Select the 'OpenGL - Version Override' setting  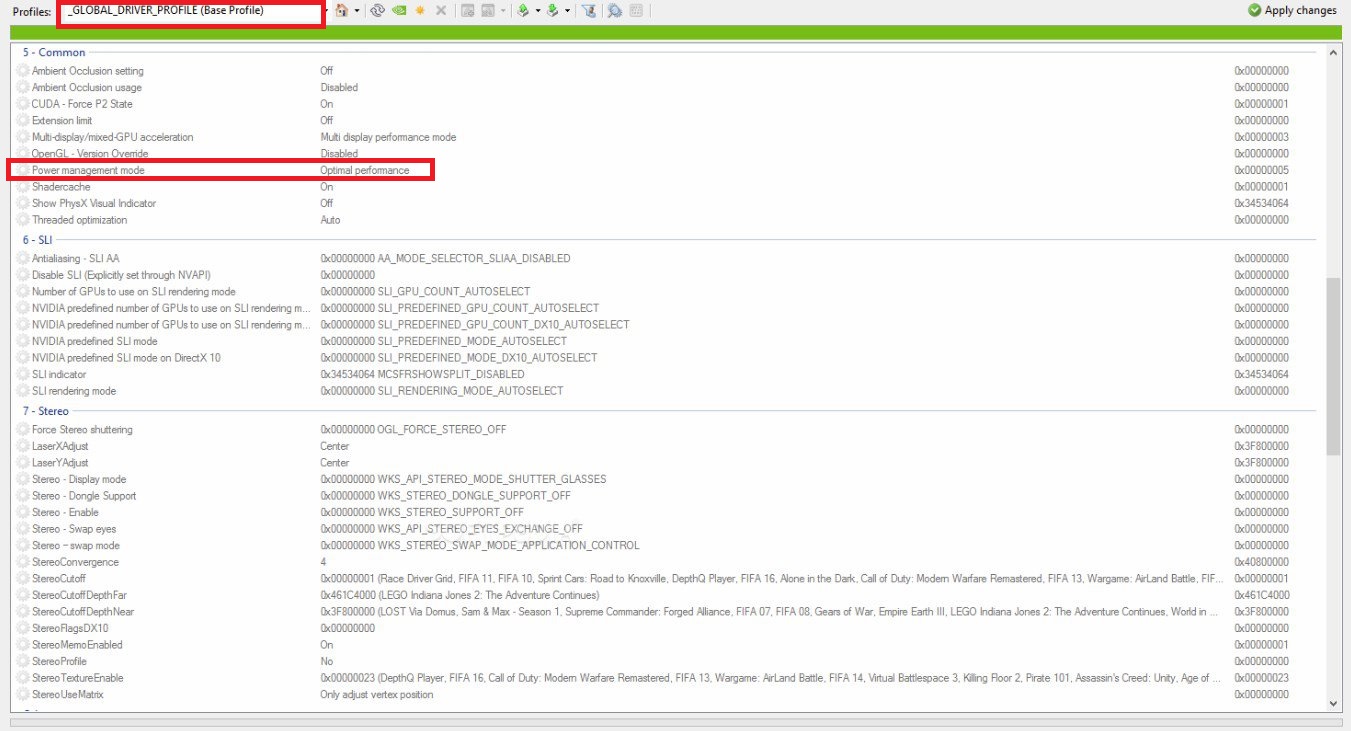(90, 154)
